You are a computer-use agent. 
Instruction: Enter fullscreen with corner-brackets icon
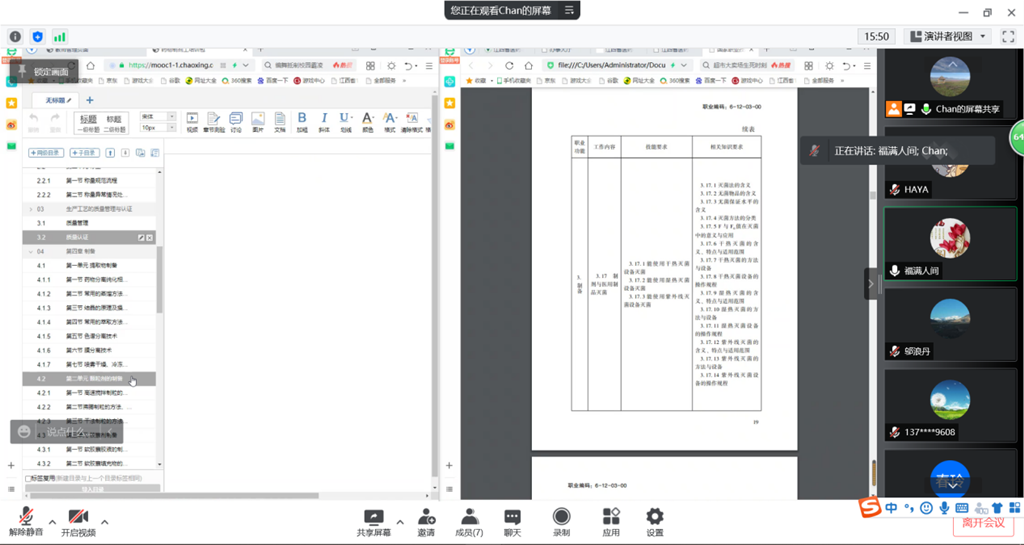pyautogui.click(x=1008, y=37)
